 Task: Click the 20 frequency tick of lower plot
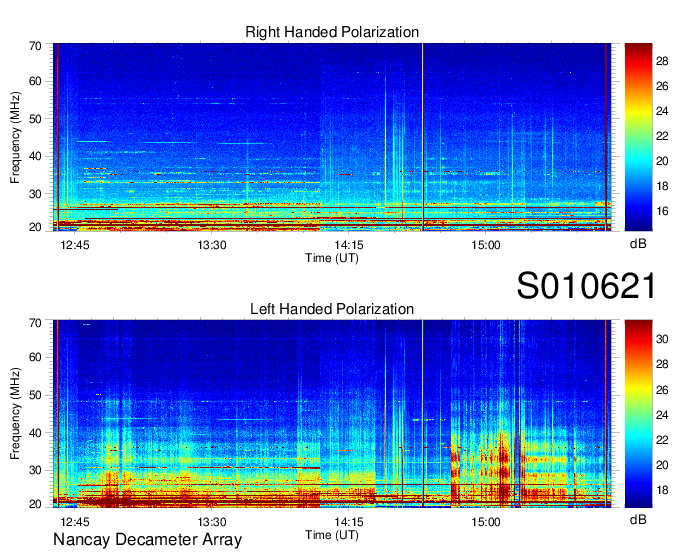35,504
